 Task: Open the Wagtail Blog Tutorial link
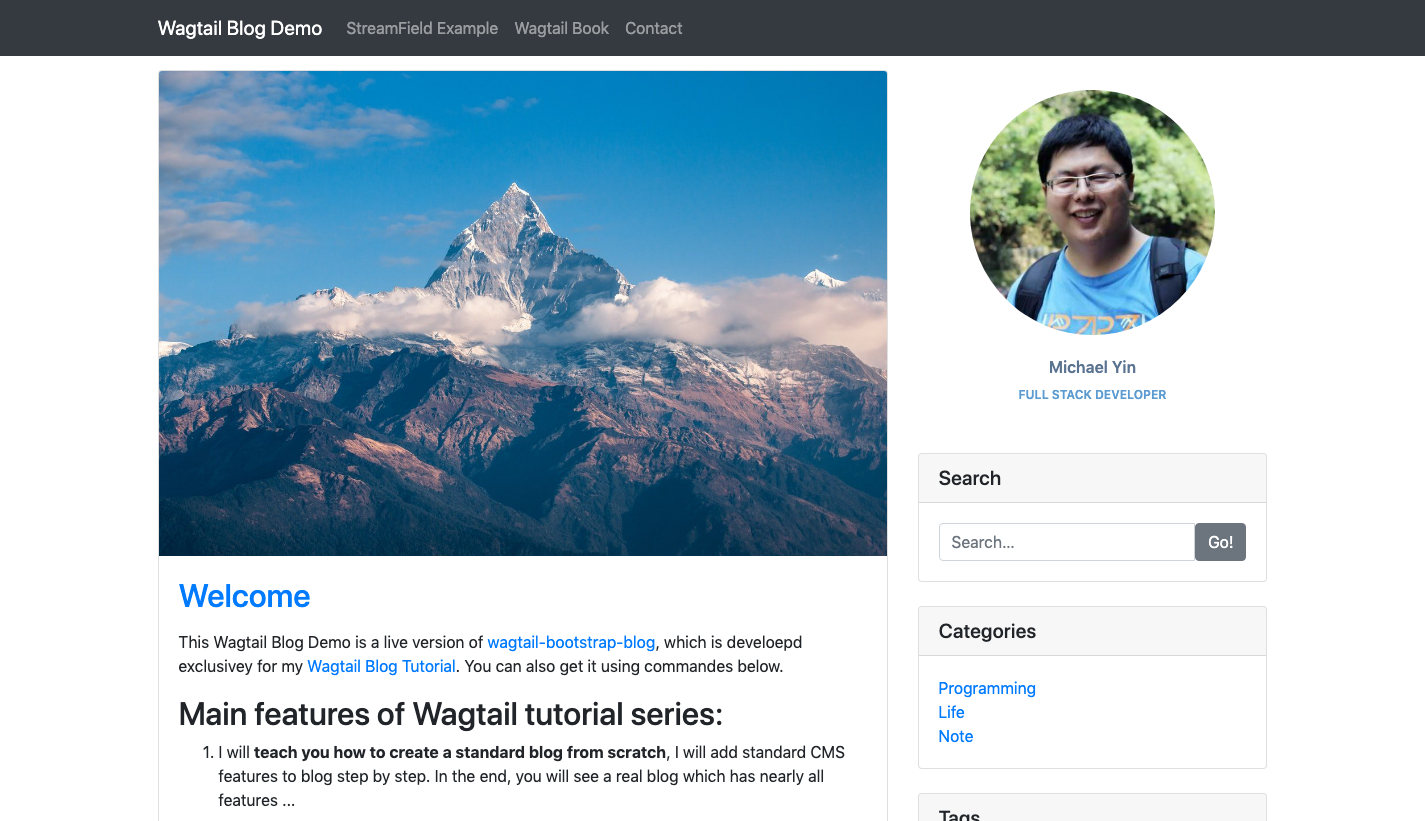coord(381,666)
